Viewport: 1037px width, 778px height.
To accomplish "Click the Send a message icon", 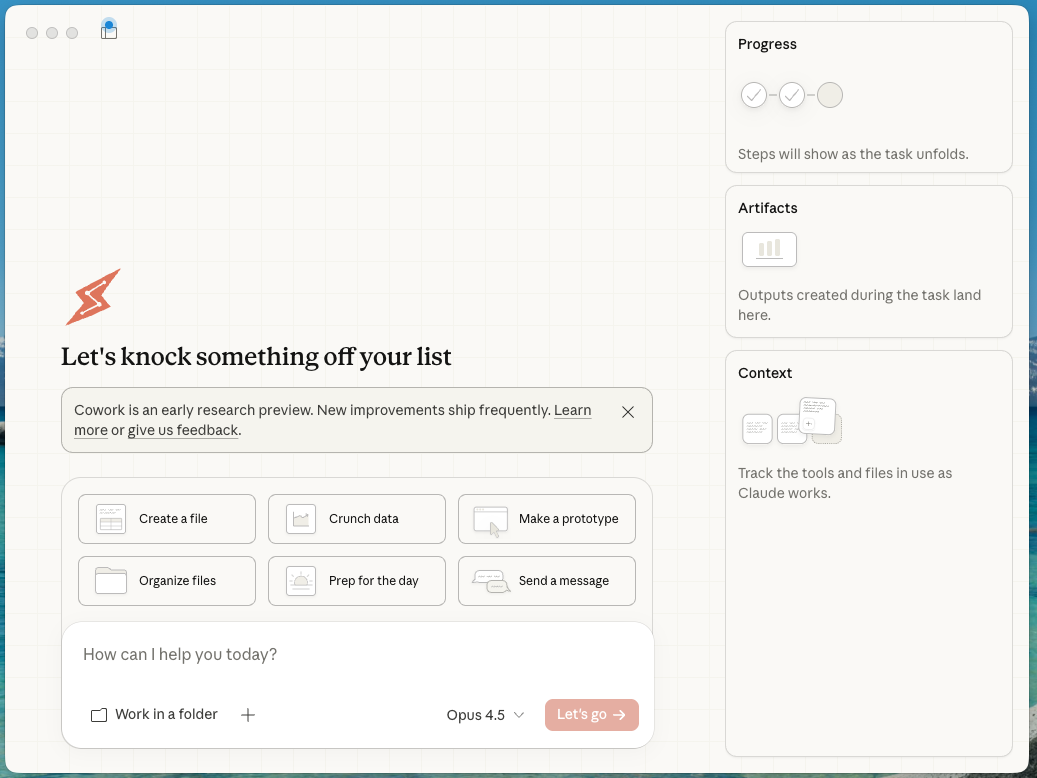I will pos(488,580).
